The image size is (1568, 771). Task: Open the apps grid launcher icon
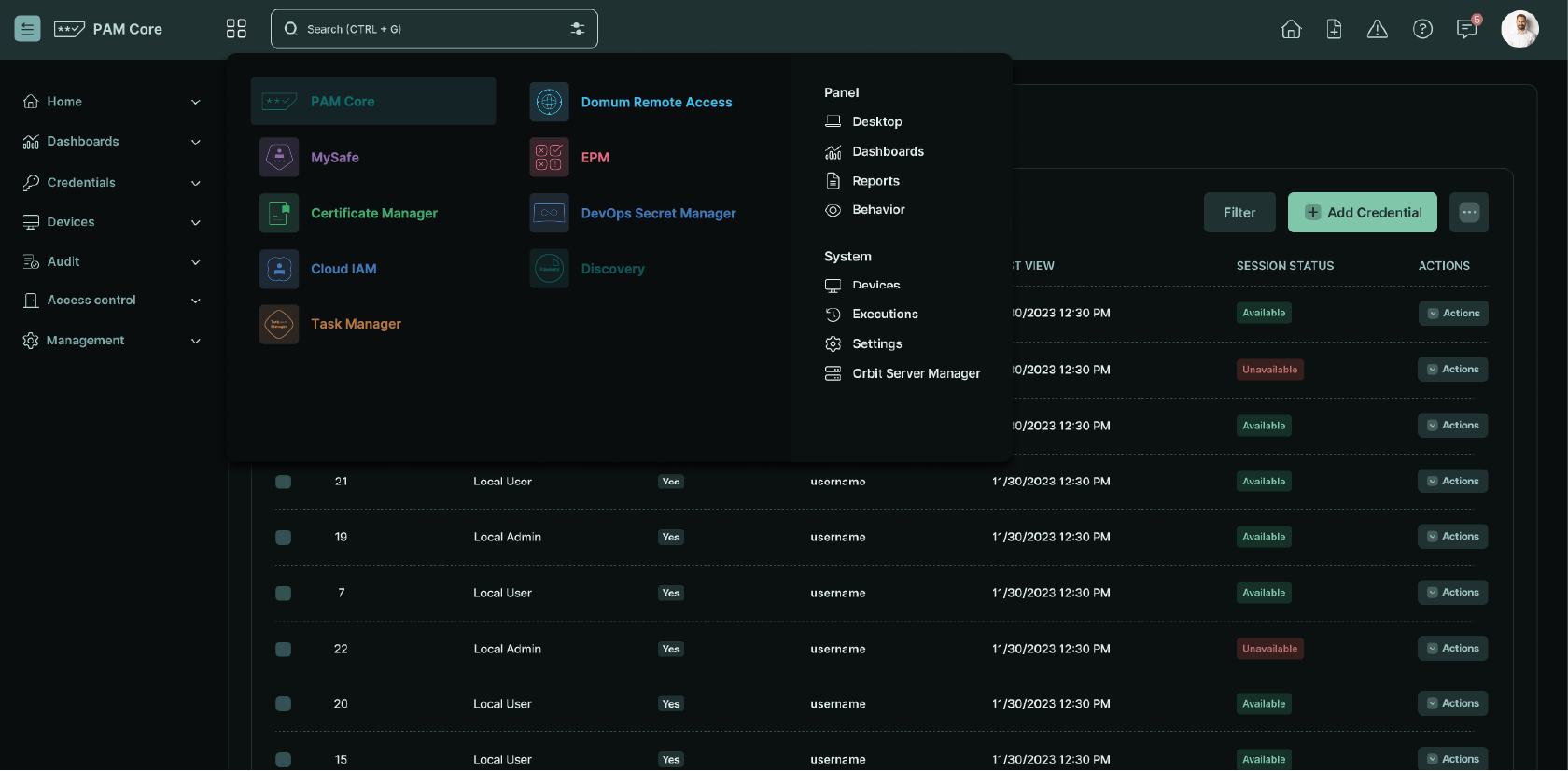[x=236, y=29]
